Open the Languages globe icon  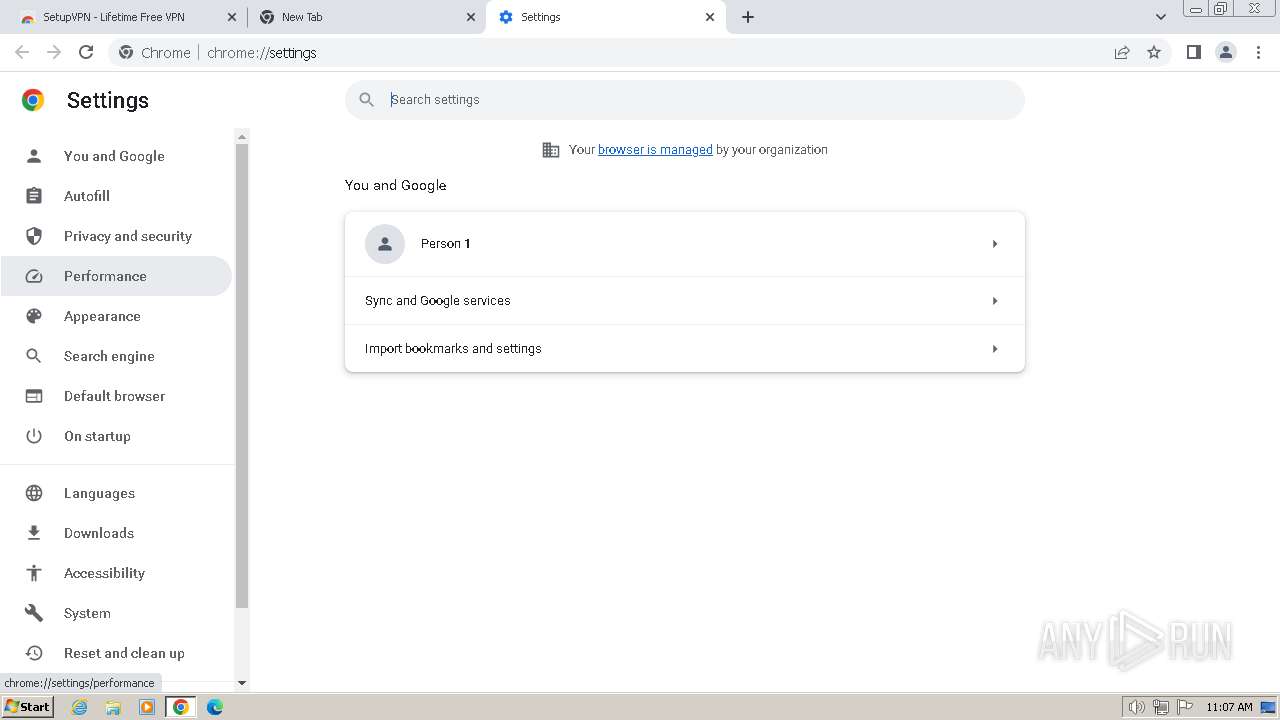[34, 493]
